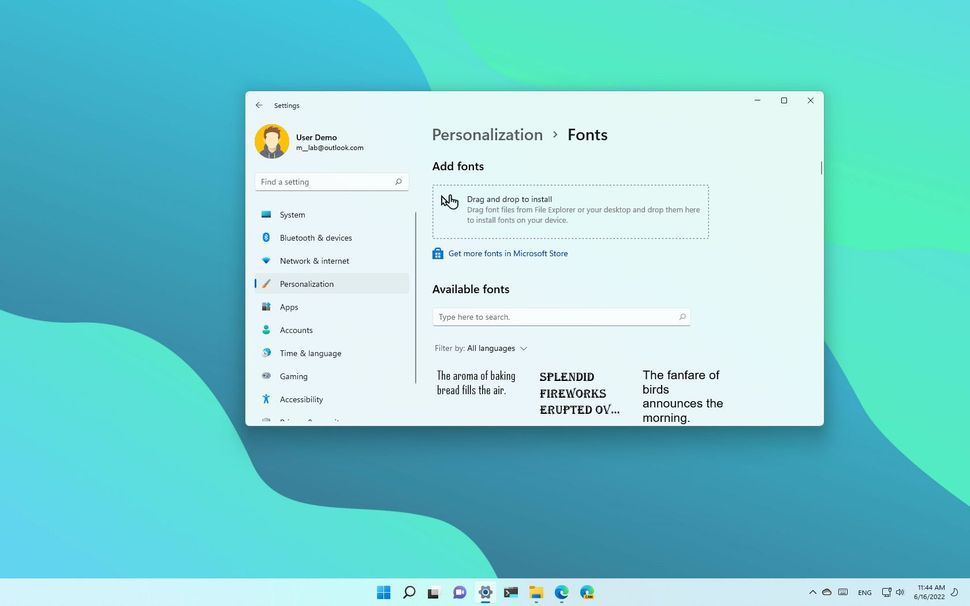Click the Personalization breadcrumb at the top
The width and height of the screenshot is (970, 606).
(x=487, y=134)
